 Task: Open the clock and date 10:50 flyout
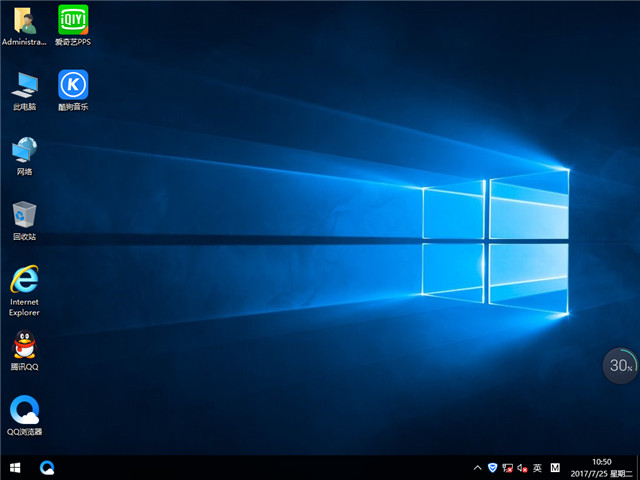pos(602,468)
